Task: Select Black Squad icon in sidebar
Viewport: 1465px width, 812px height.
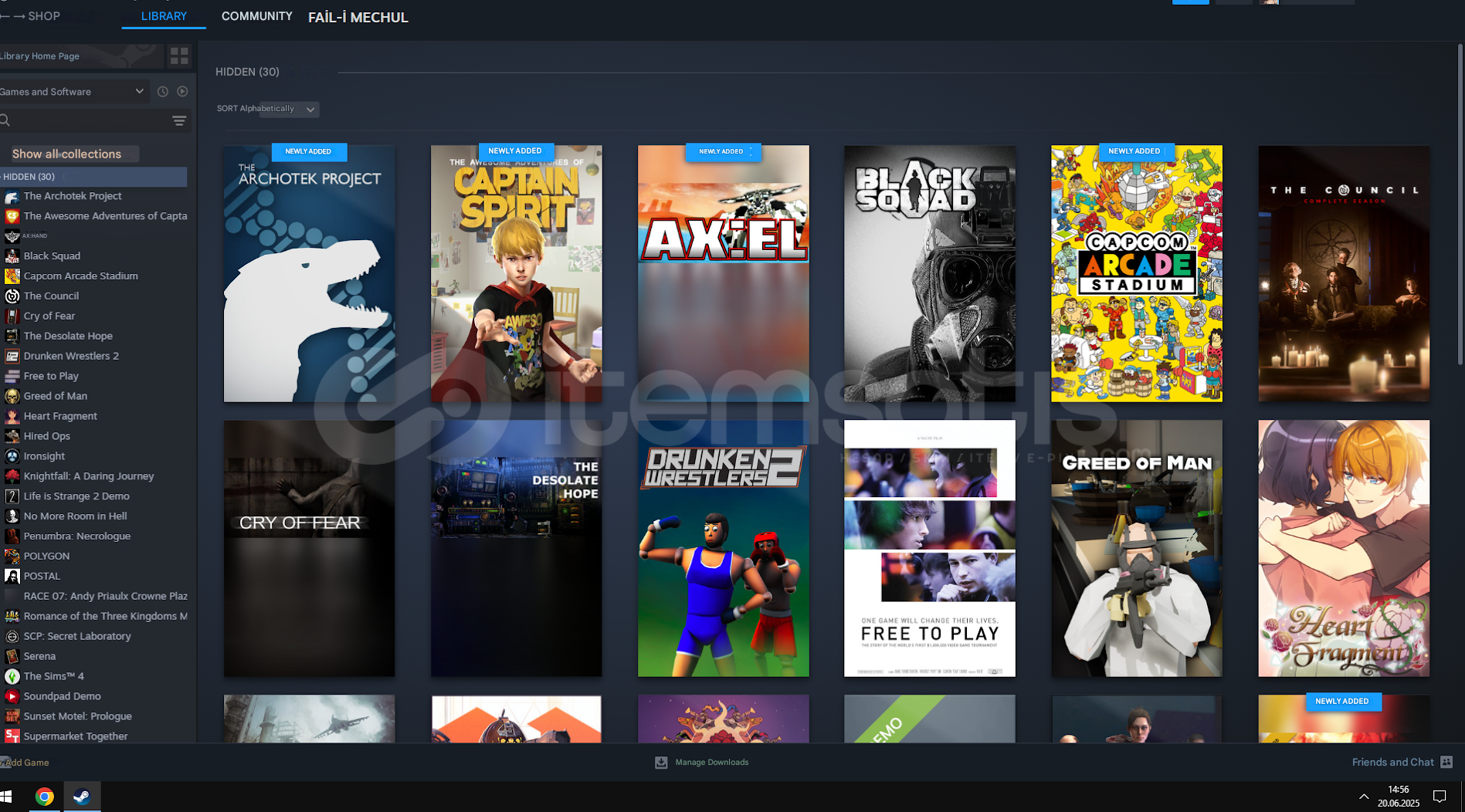Action: (x=12, y=255)
